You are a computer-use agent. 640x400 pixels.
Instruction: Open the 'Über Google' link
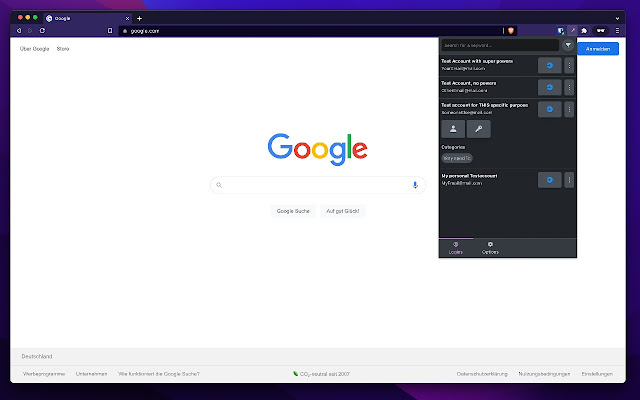[x=34, y=49]
